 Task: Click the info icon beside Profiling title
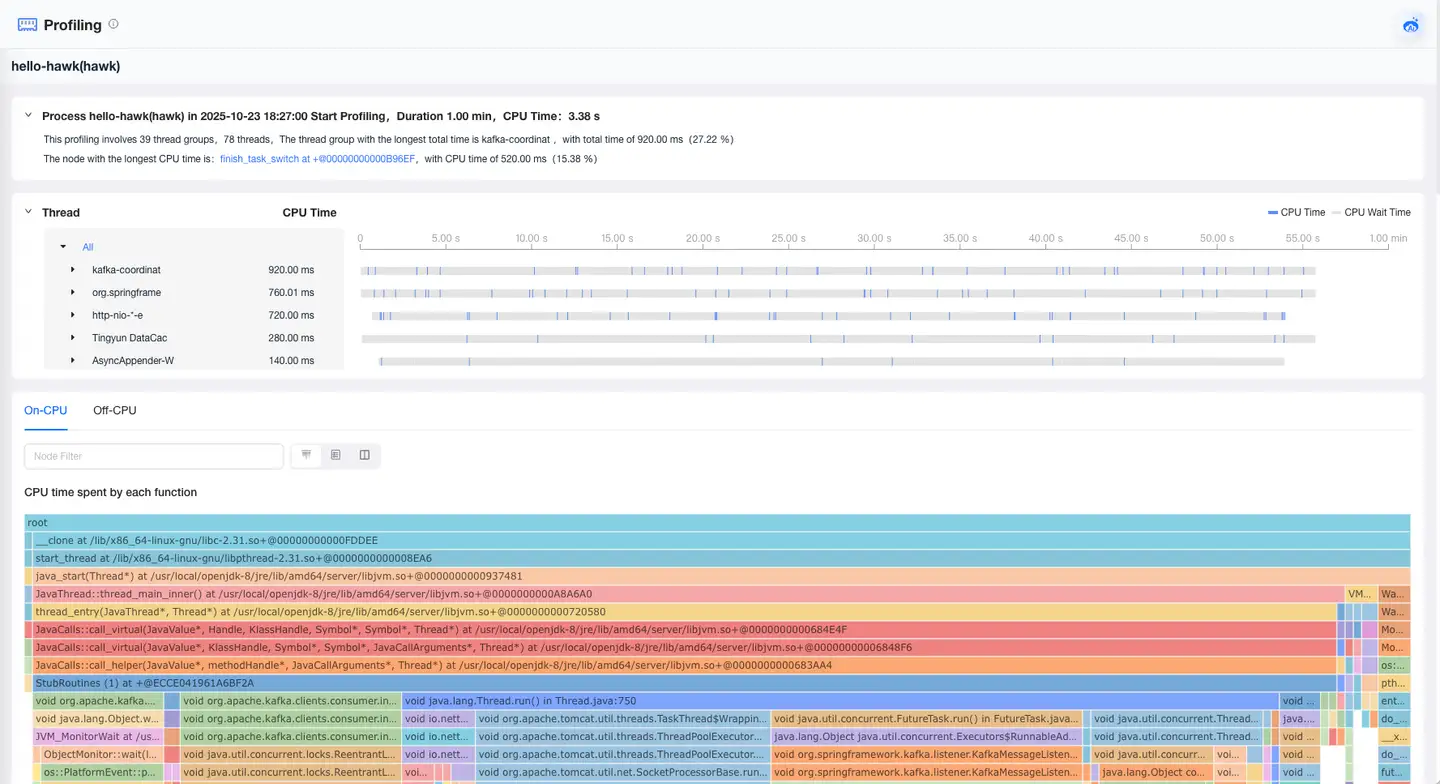[x=113, y=24]
